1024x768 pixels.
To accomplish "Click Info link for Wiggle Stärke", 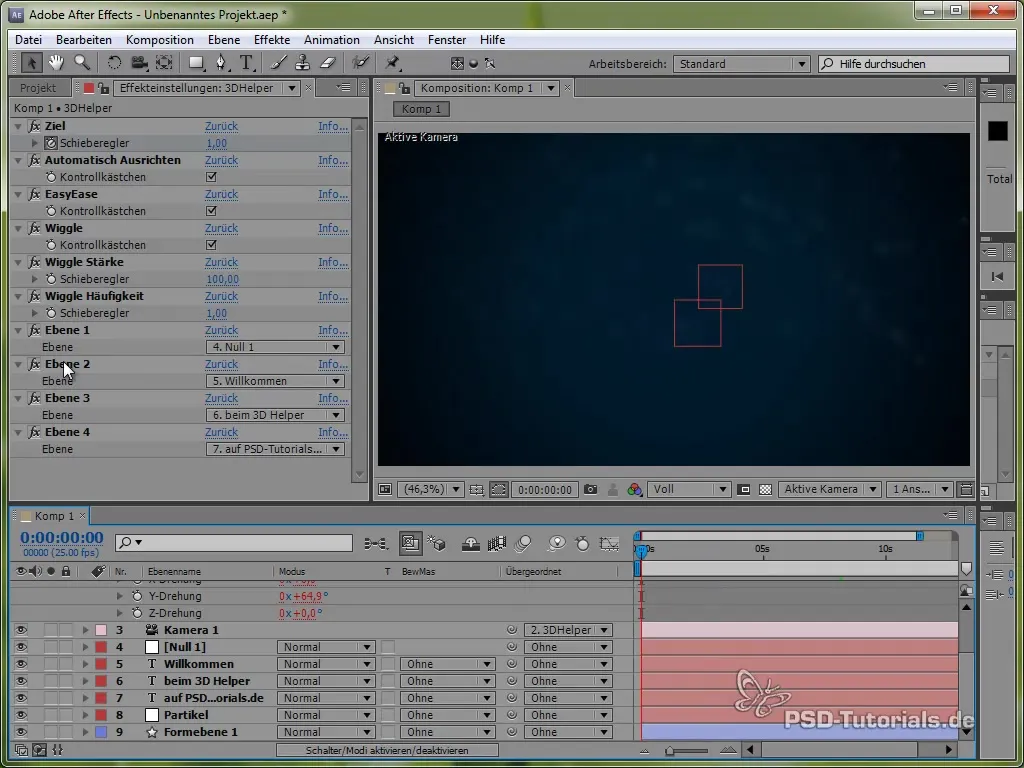I will click(x=333, y=262).
